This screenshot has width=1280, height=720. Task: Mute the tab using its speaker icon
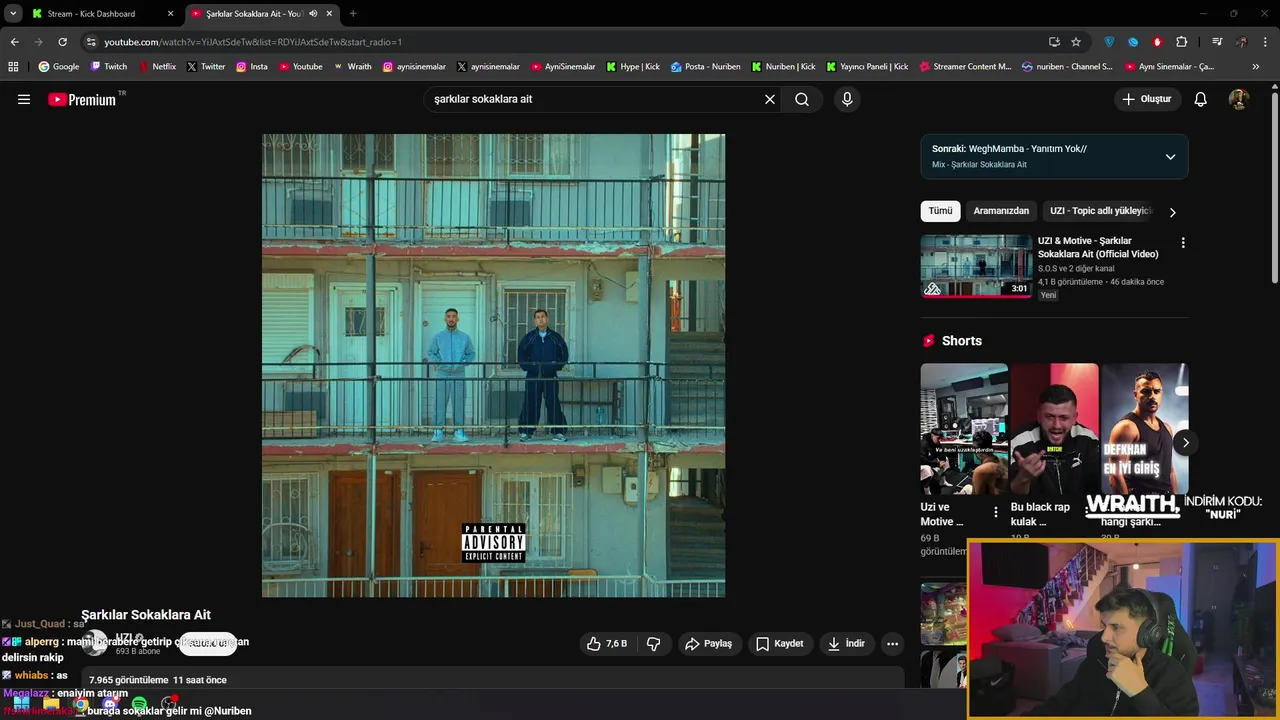pyautogui.click(x=313, y=14)
